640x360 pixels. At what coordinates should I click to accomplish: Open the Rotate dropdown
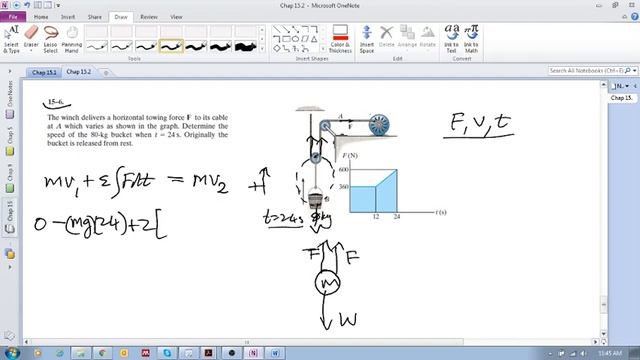pos(427,37)
